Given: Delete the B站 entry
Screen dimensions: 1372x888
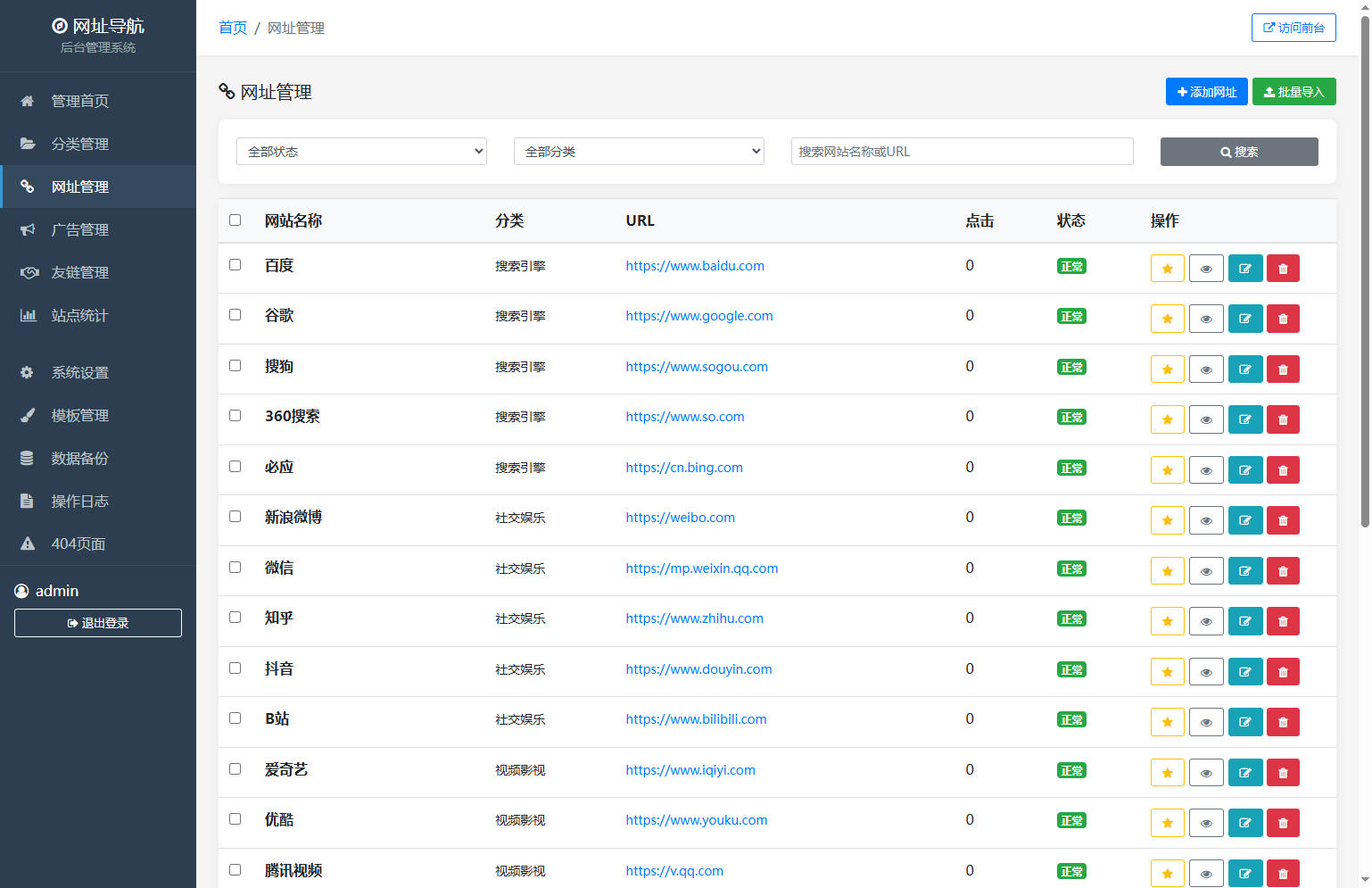Looking at the screenshot, I should pyautogui.click(x=1283, y=722).
